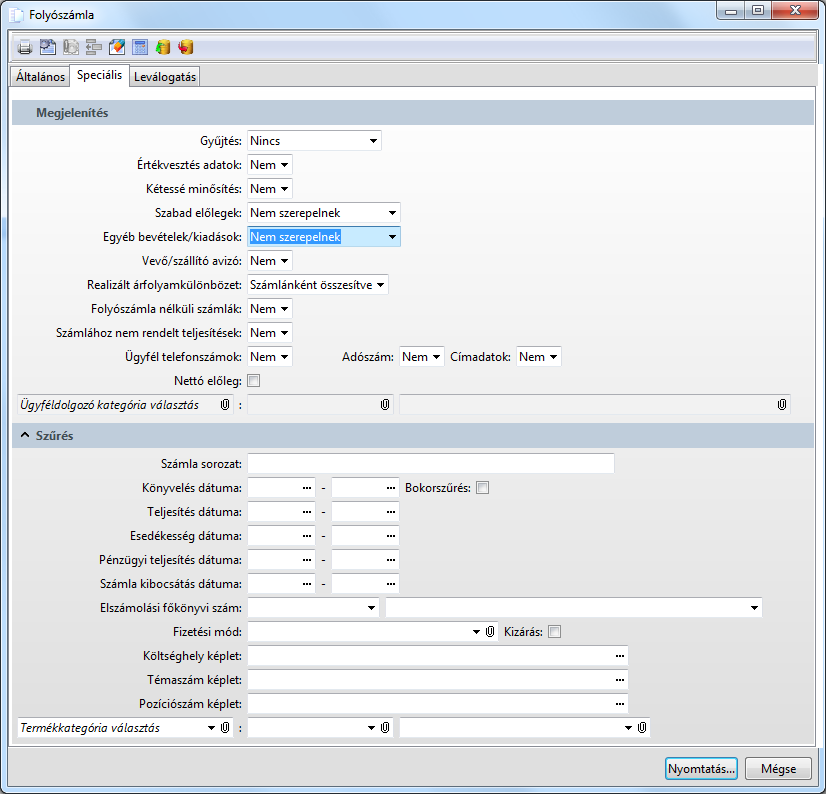Open the date picker for Esedékesség dátuma start
Screen dimensions: 826x794
(307, 536)
